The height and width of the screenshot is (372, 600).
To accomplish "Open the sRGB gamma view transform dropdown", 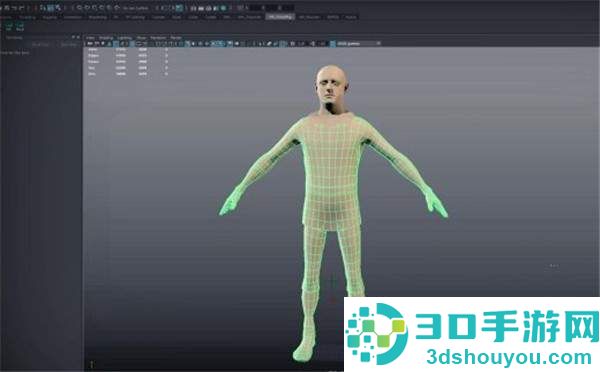I will (x=359, y=44).
